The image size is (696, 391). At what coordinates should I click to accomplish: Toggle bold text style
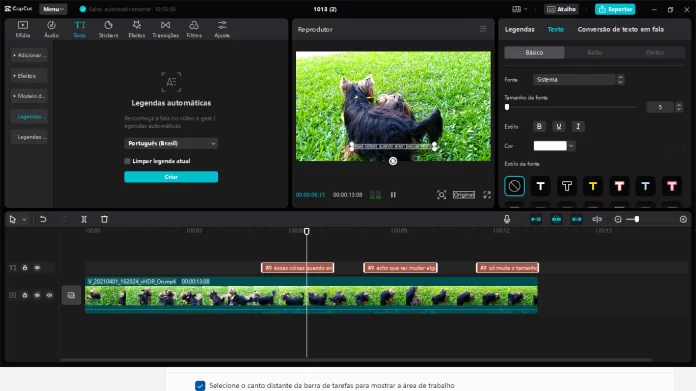point(539,126)
